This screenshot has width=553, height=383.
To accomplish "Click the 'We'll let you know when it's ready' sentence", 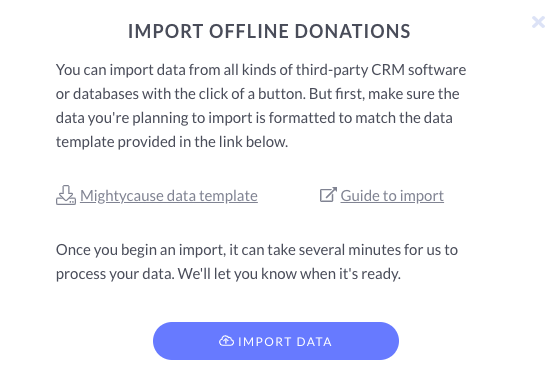I will click(x=289, y=274).
